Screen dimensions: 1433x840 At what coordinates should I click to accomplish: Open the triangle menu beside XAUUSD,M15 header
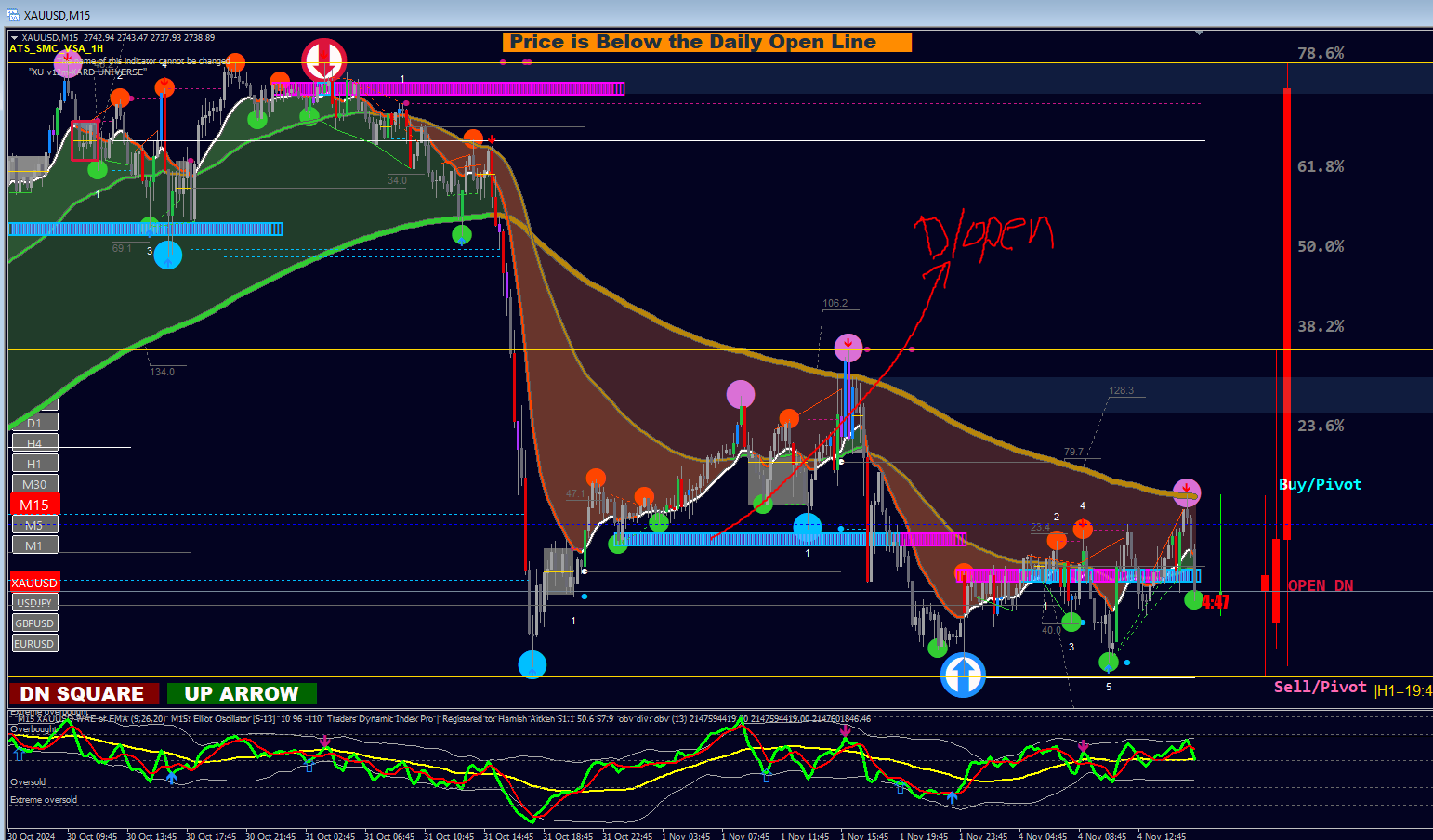(x=14, y=38)
